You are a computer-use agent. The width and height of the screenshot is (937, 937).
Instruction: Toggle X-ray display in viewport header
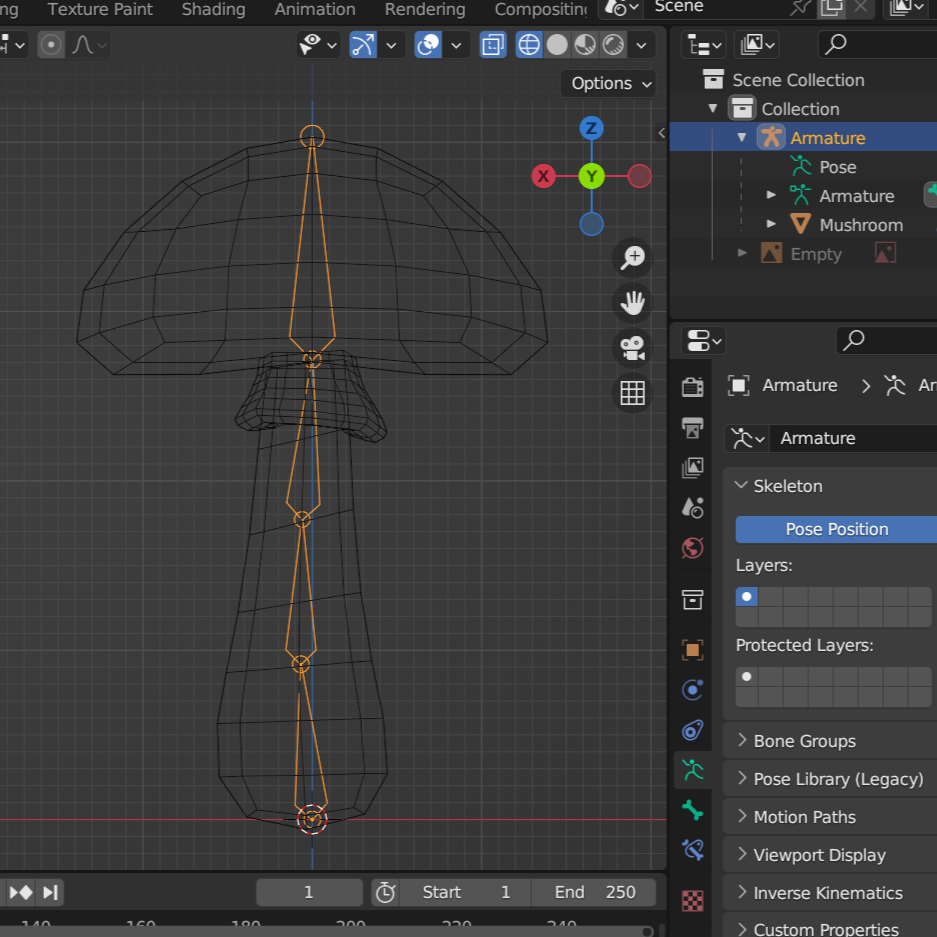point(493,45)
